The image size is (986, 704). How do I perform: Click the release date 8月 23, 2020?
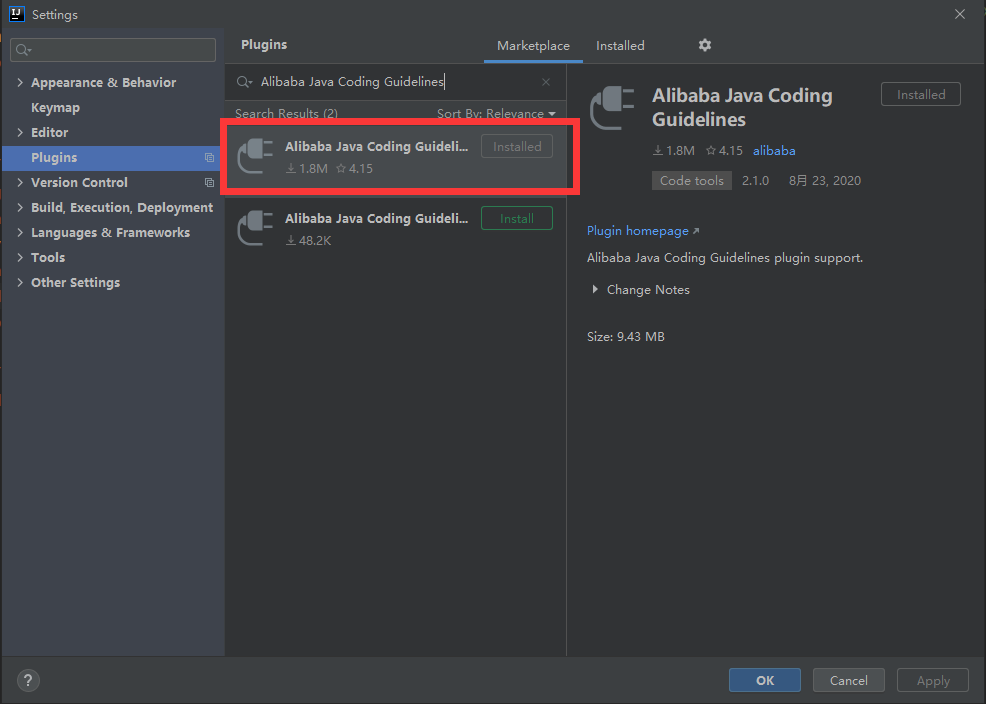point(824,181)
